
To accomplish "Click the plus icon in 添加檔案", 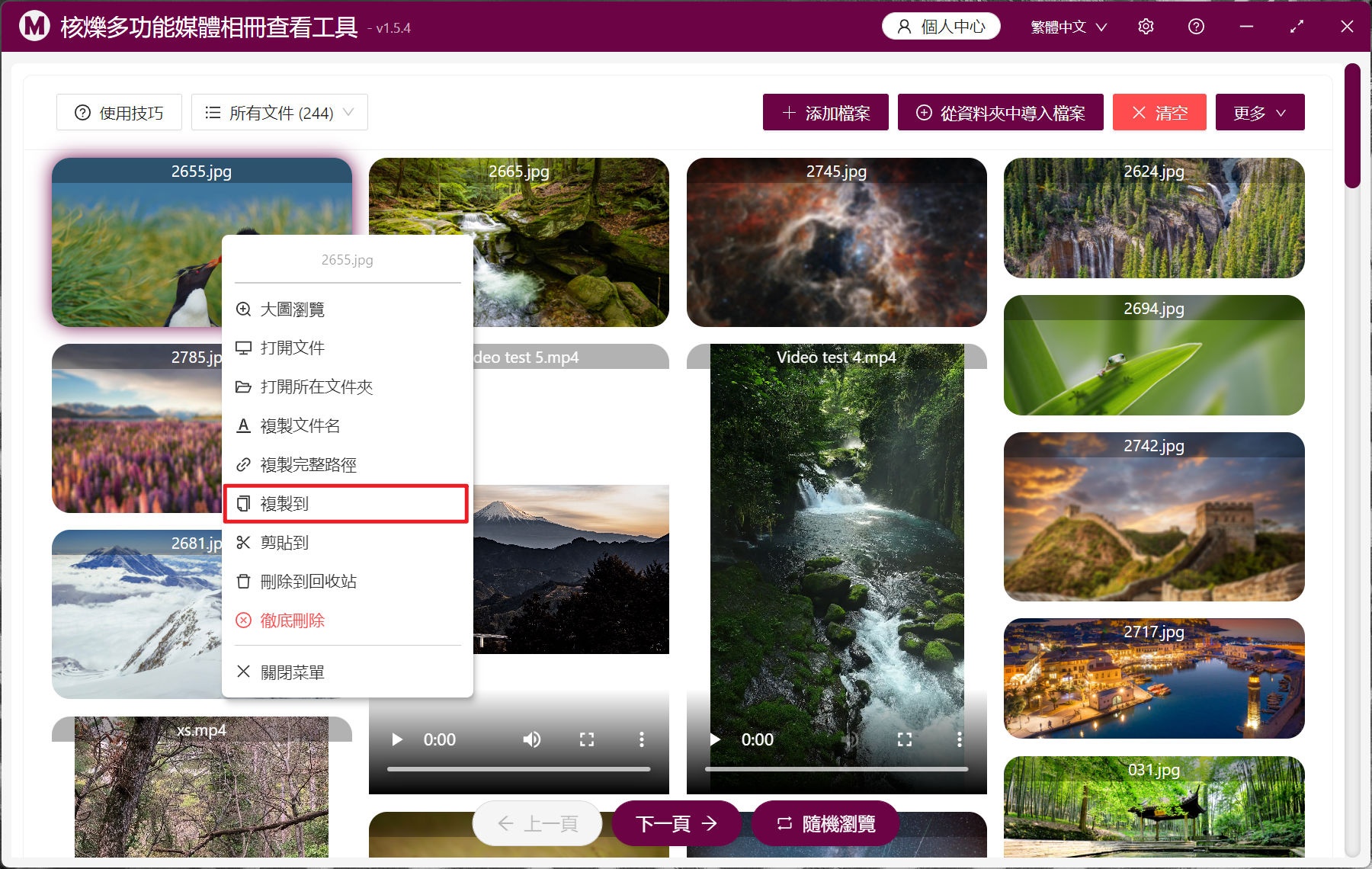I will point(789,113).
